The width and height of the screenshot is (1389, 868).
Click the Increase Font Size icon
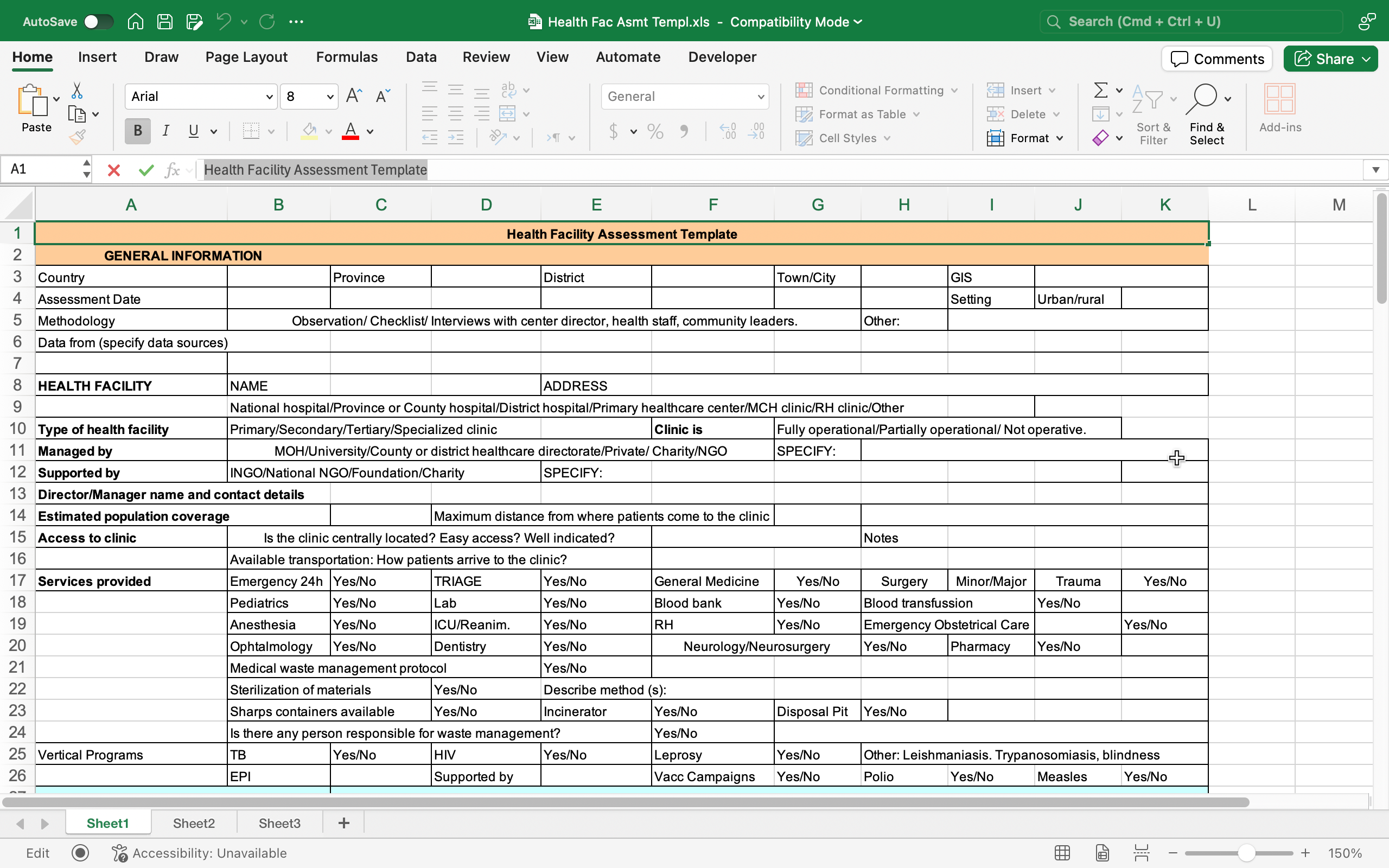coord(354,96)
